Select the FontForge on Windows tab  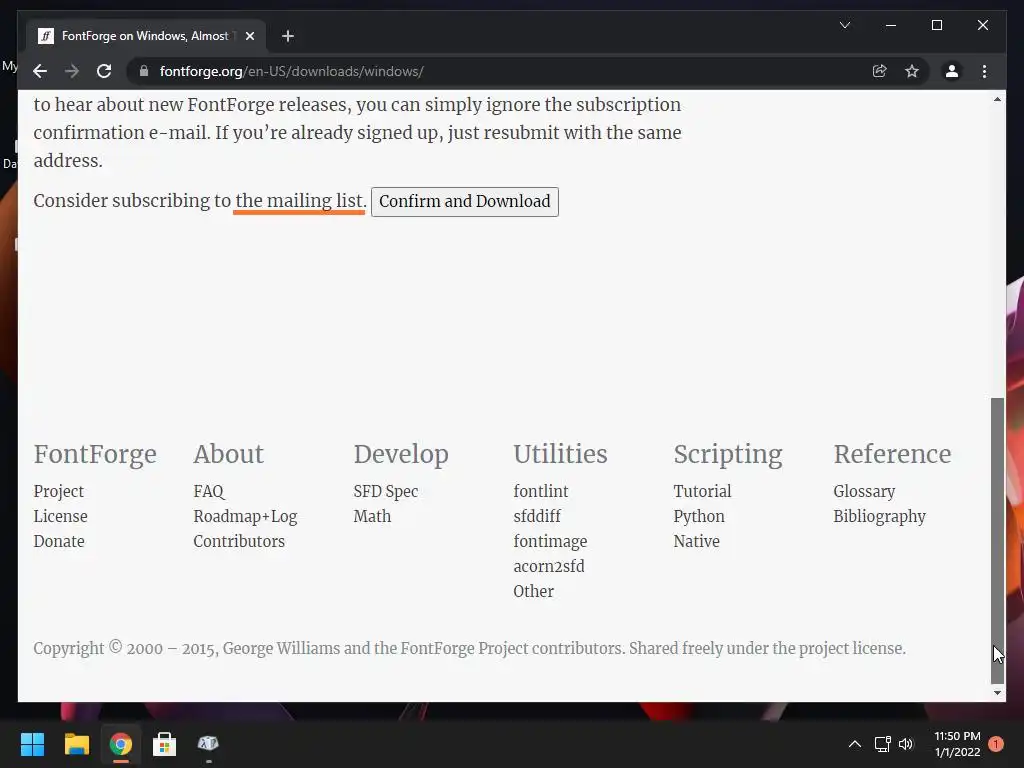point(145,36)
